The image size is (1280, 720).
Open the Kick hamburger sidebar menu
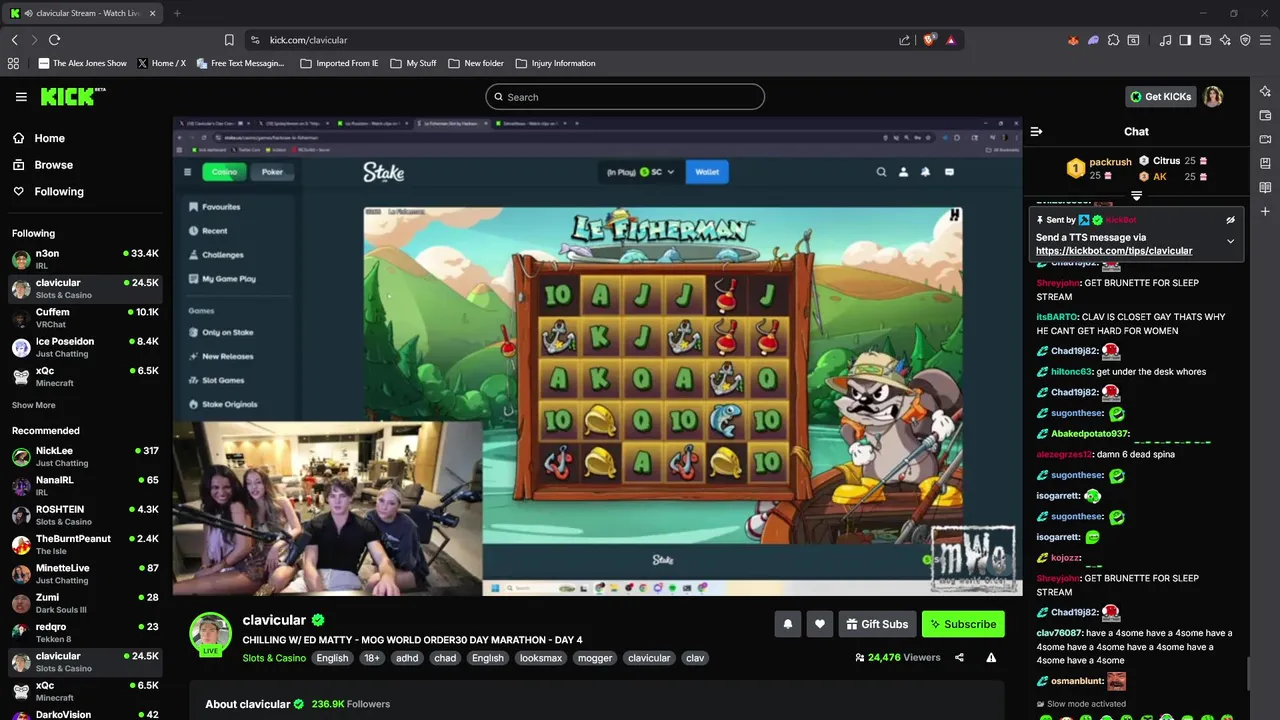(x=21, y=97)
